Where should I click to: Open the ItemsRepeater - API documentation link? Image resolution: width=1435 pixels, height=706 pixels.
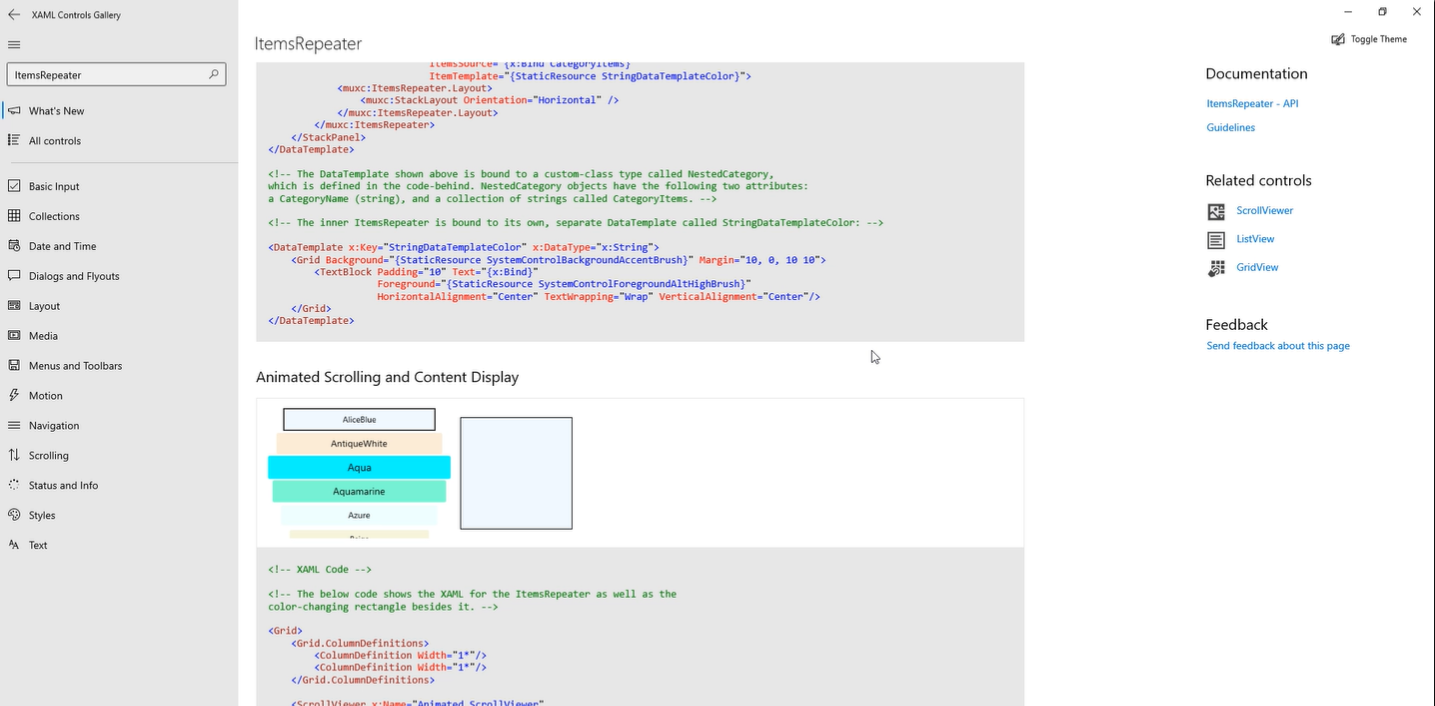coord(1252,103)
